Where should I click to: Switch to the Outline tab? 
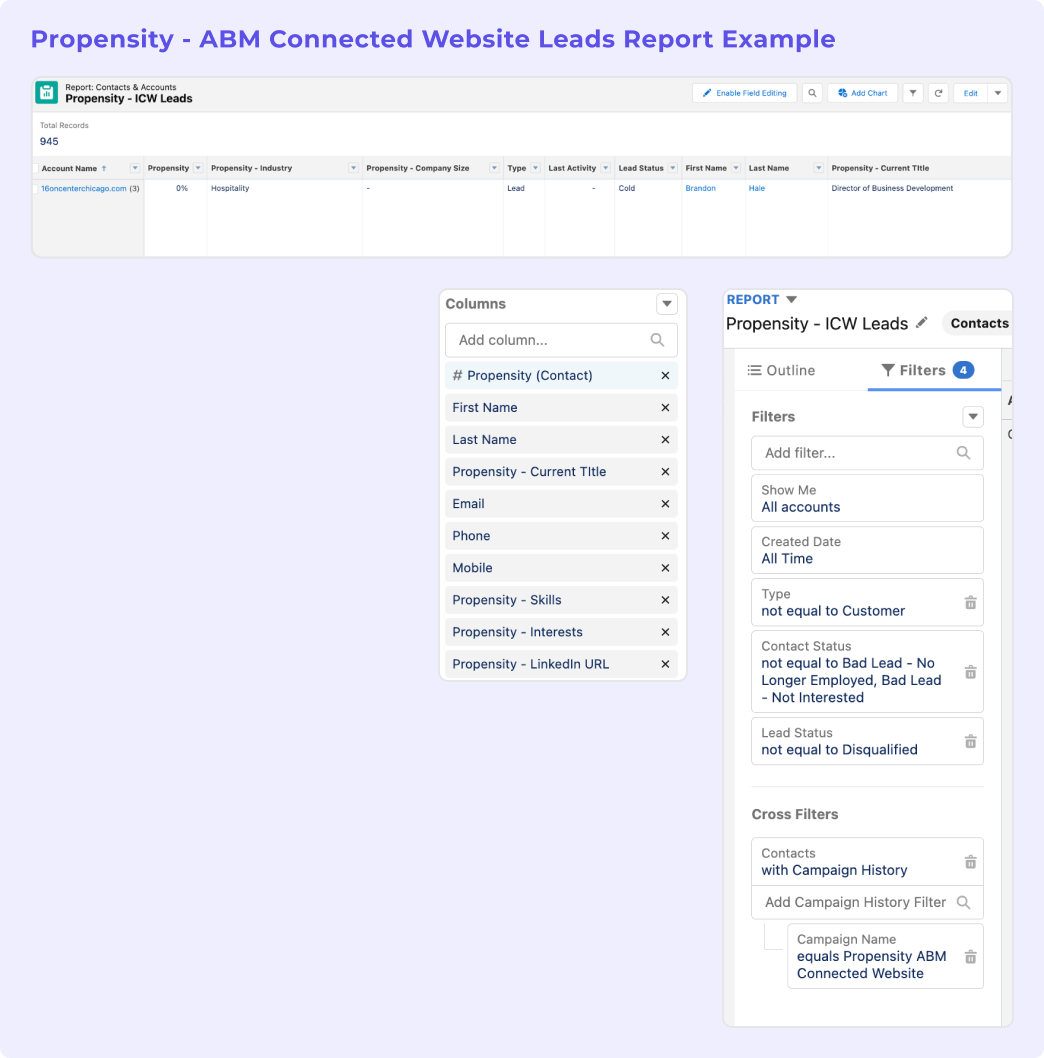coord(781,370)
